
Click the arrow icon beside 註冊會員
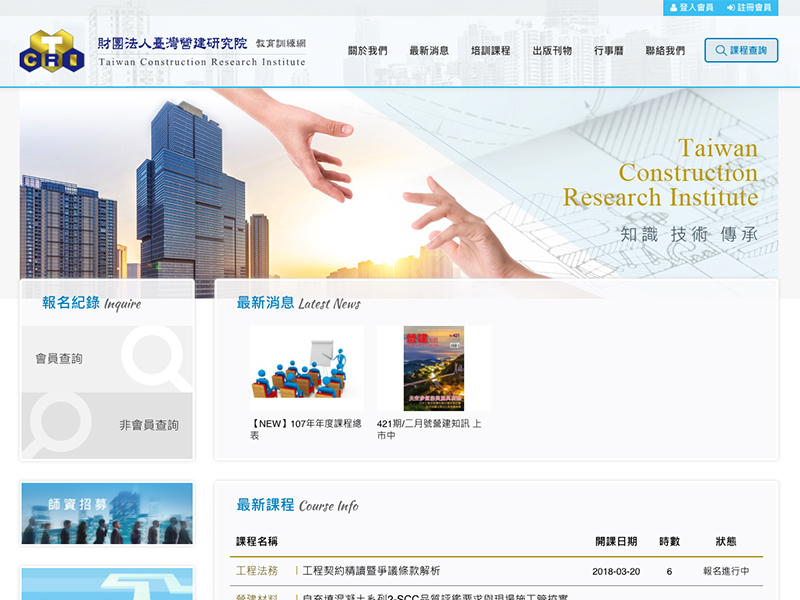[730, 7]
